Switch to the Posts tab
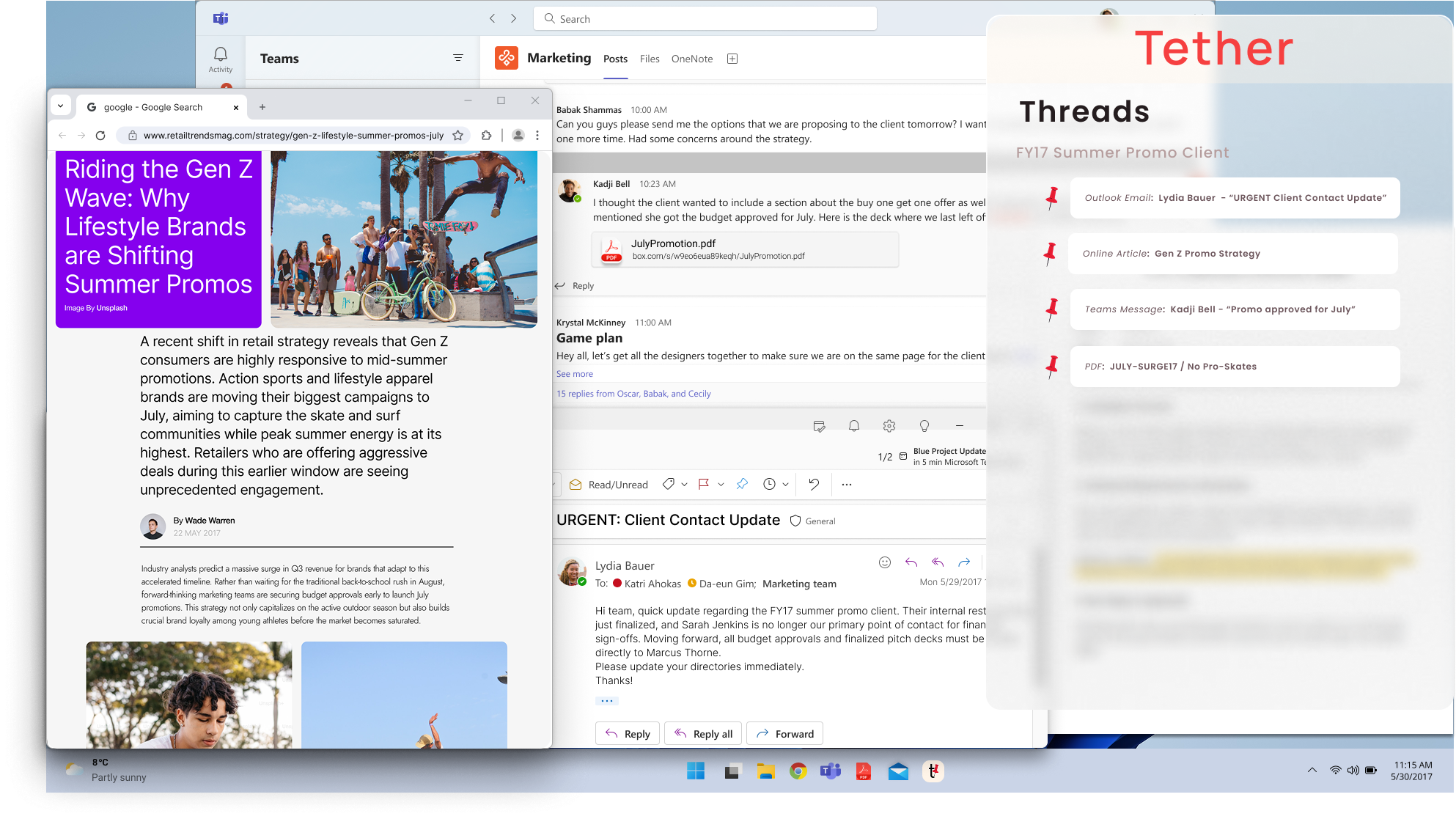 [x=615, y=59]
